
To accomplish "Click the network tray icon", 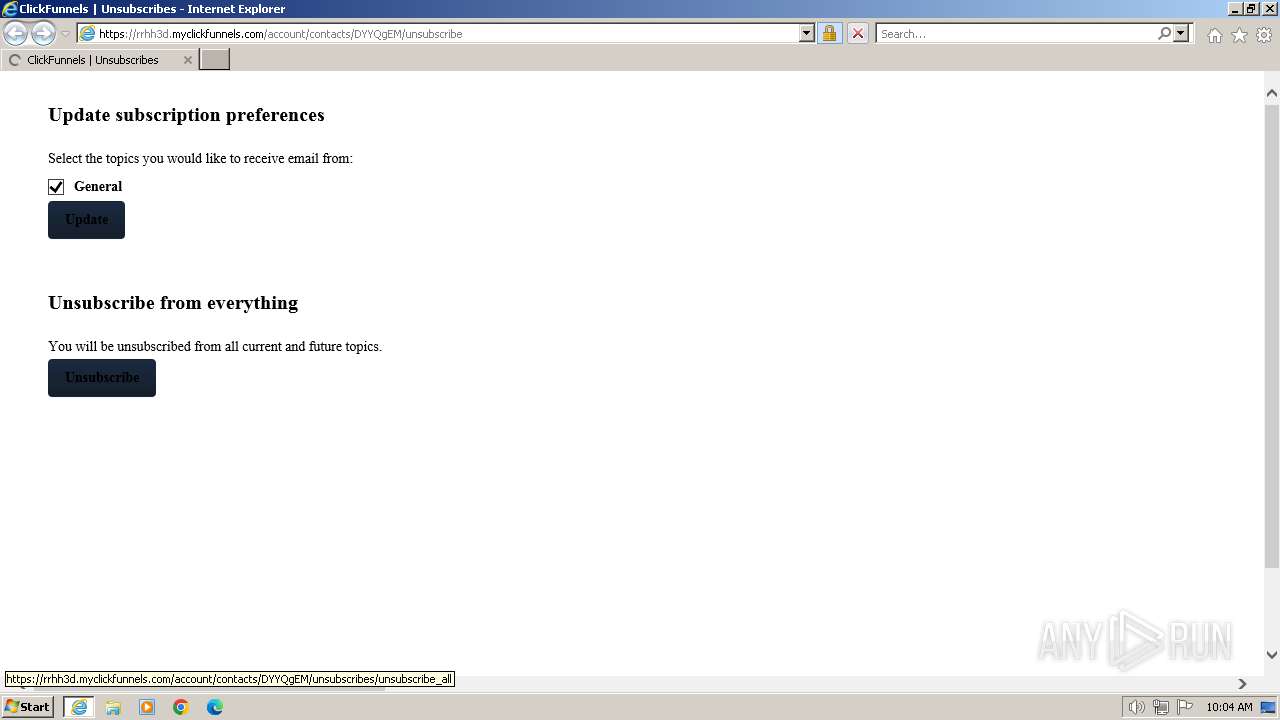I will 1160,707.
